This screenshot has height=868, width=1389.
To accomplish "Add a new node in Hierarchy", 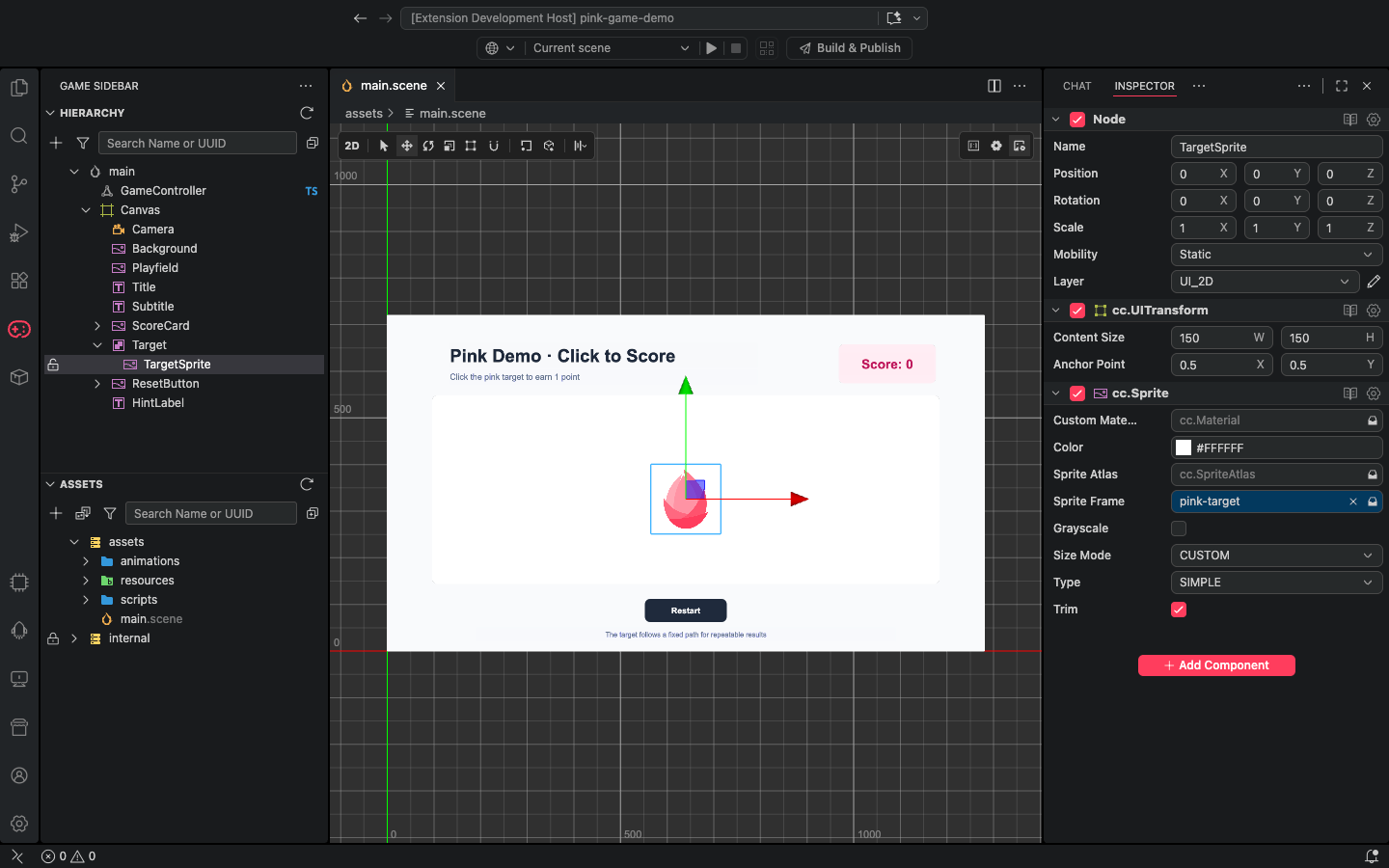I will (56, 143).
